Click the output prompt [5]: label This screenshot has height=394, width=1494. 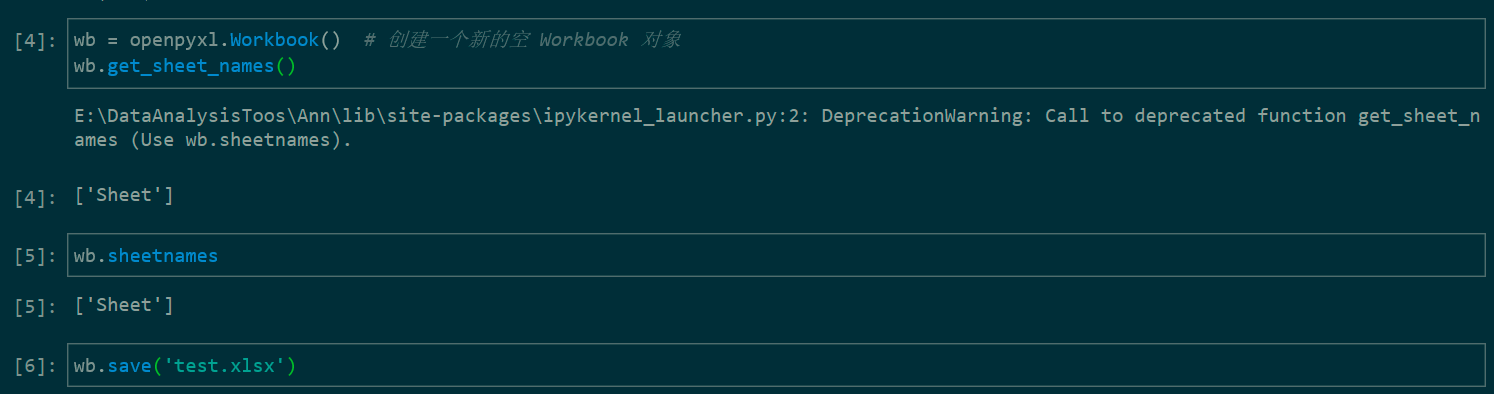(36, 307)
